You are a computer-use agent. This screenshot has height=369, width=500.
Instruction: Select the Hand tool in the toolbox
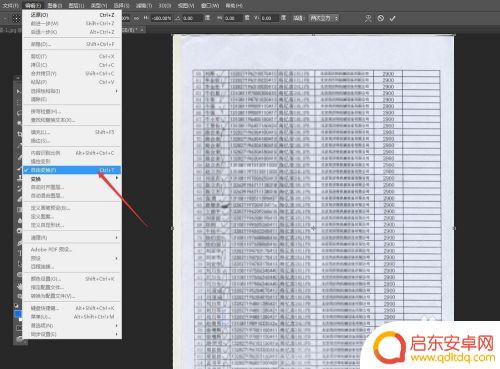[20, 286]
